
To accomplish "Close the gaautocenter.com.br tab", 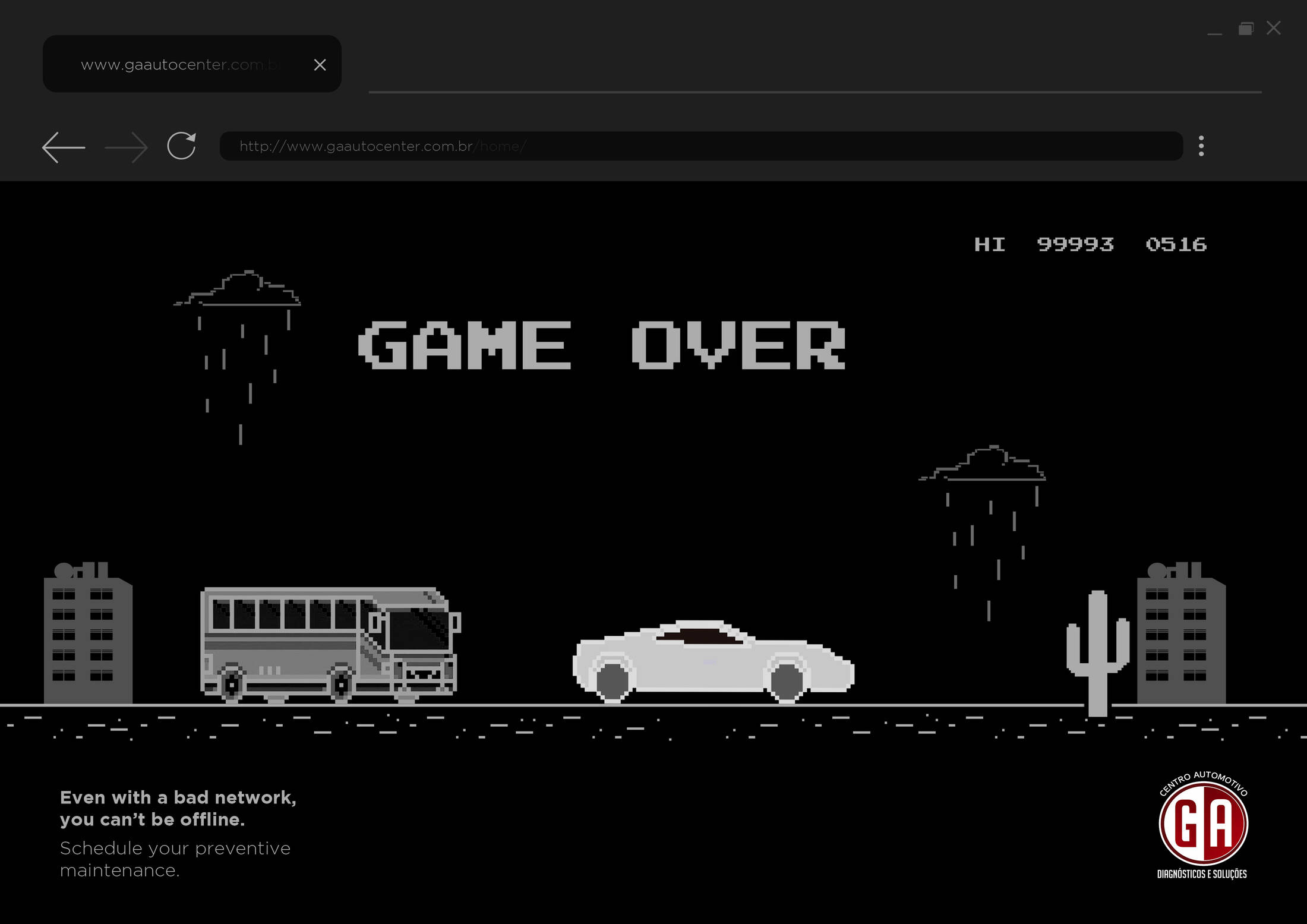I will (x=320, y=65).
